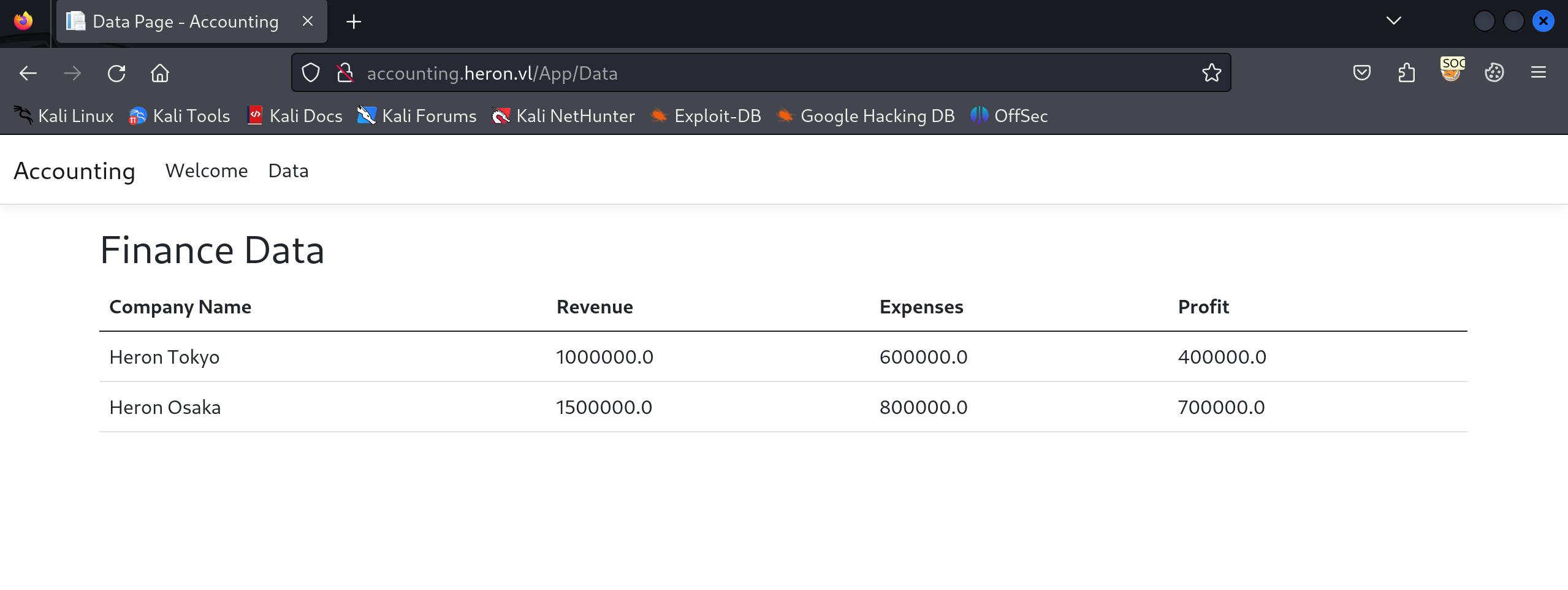Open the Data navigation link
Screen dimensions: 1568x590
point(288,170)
